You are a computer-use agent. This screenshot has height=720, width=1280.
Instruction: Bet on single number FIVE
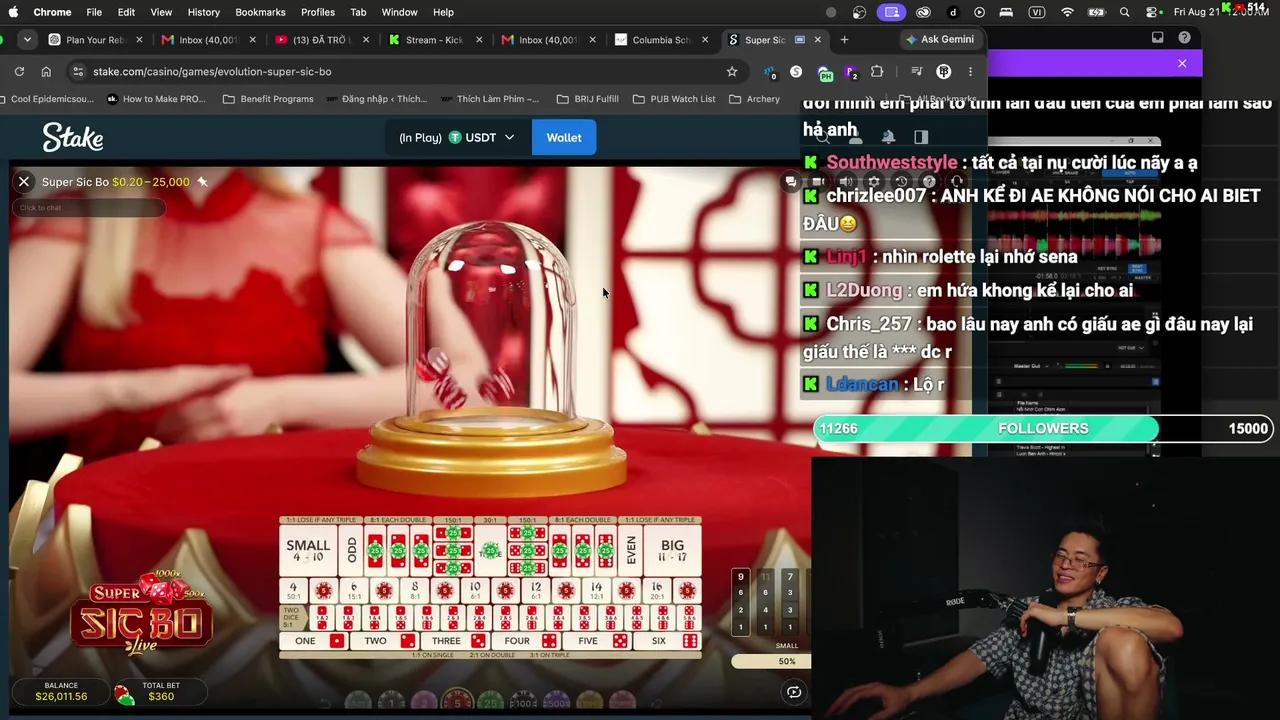point(597,641)
